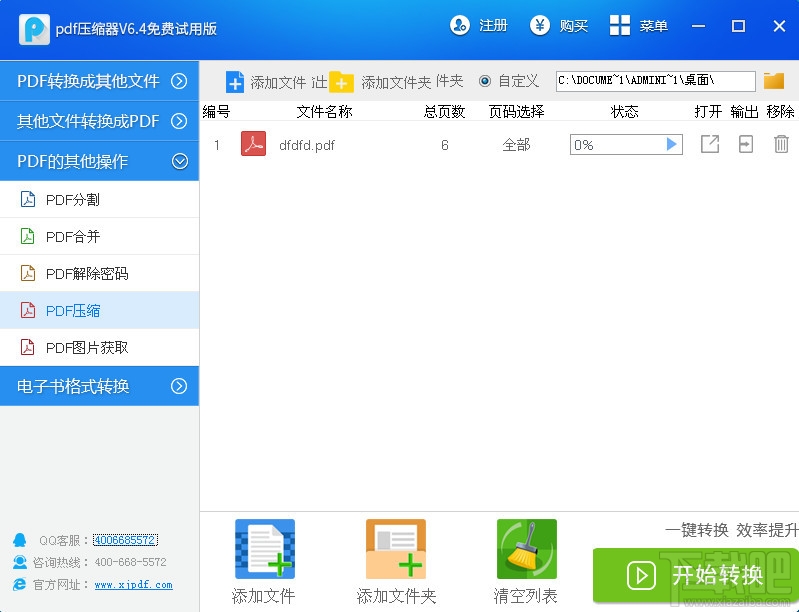Click the register user icon
The height and width of the screenshot is (612, 799).
tap(460, 25)
